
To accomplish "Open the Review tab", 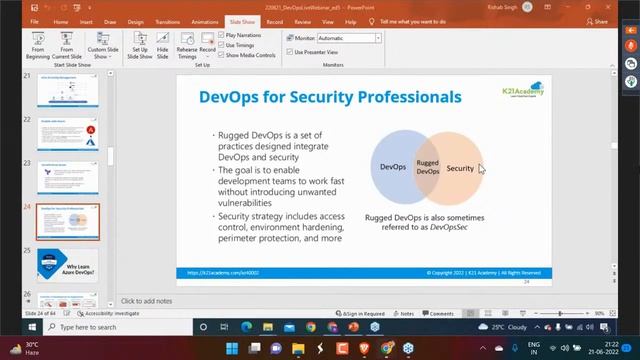I will [x=302, y=22].
